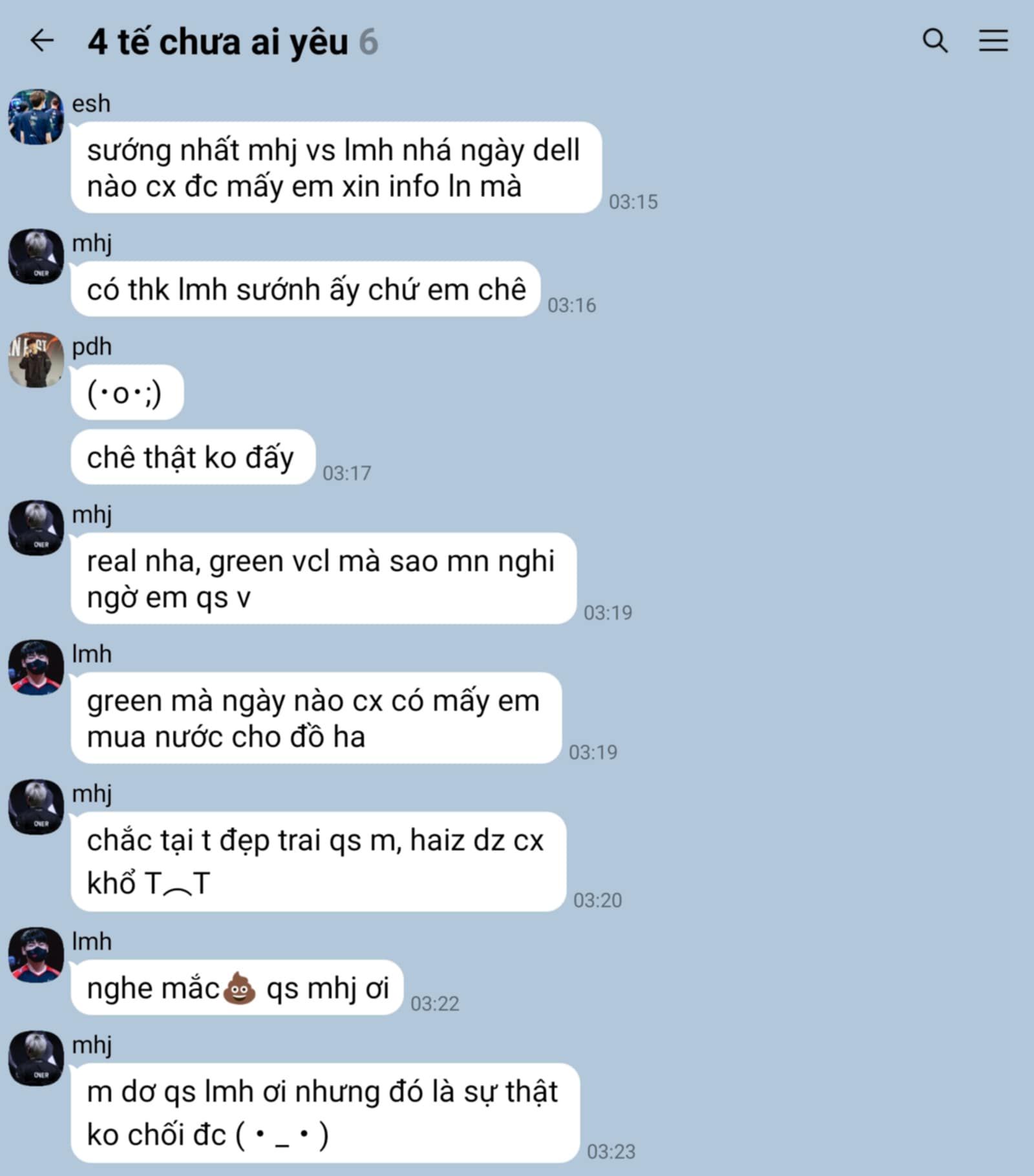Select the 'chê thật ko đấy' message bubble
The width and height of the screenshot is (1034, 1176).
pos(193,457)
